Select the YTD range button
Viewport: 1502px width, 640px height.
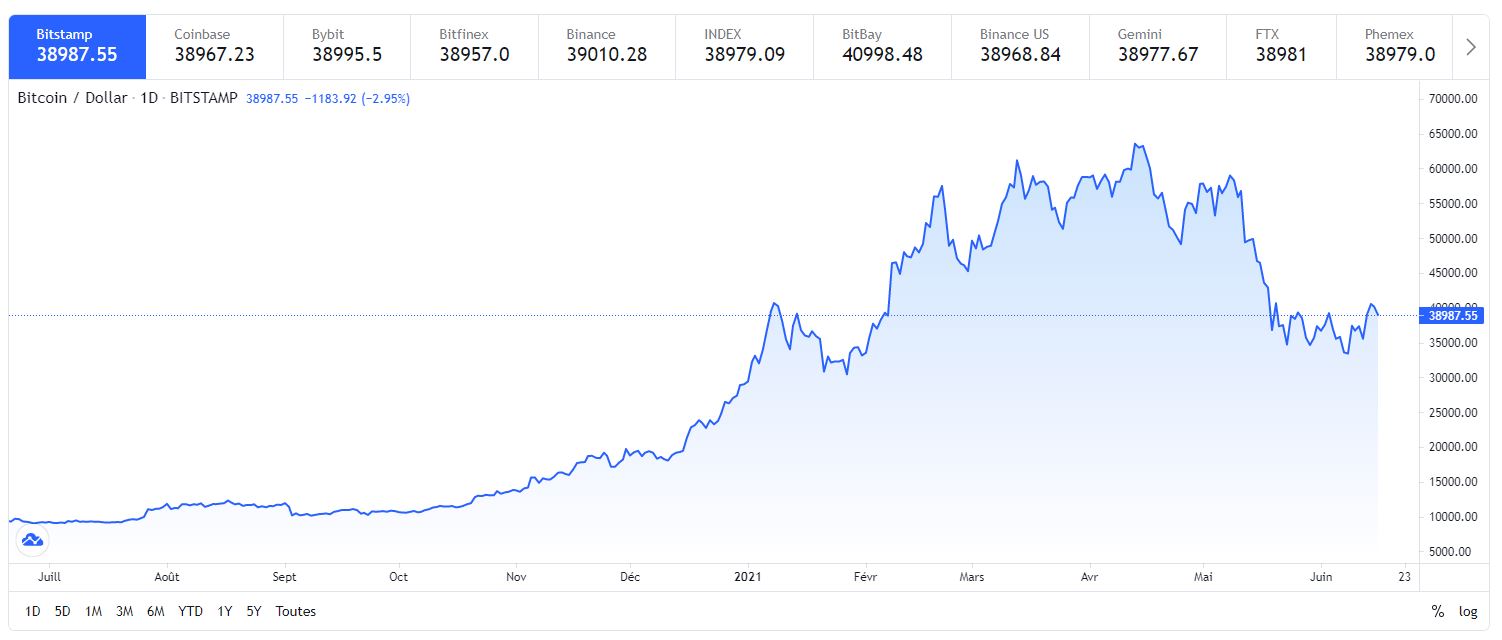click(x=190, y=611)
